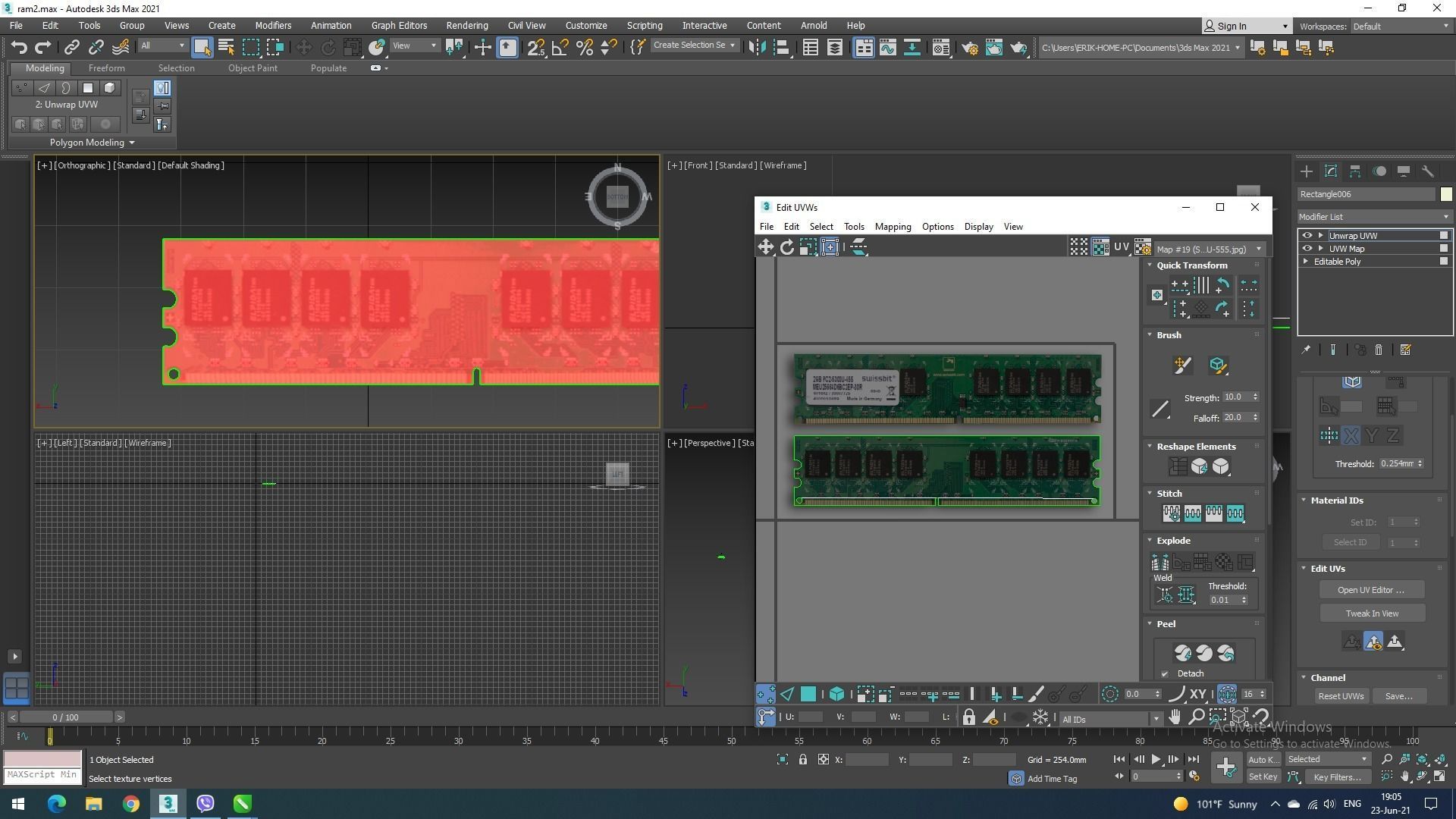This screenshot has height=819, width=1456.
Task: Click the object color swatch beside Rectangle006
Action: point(1446,194)
